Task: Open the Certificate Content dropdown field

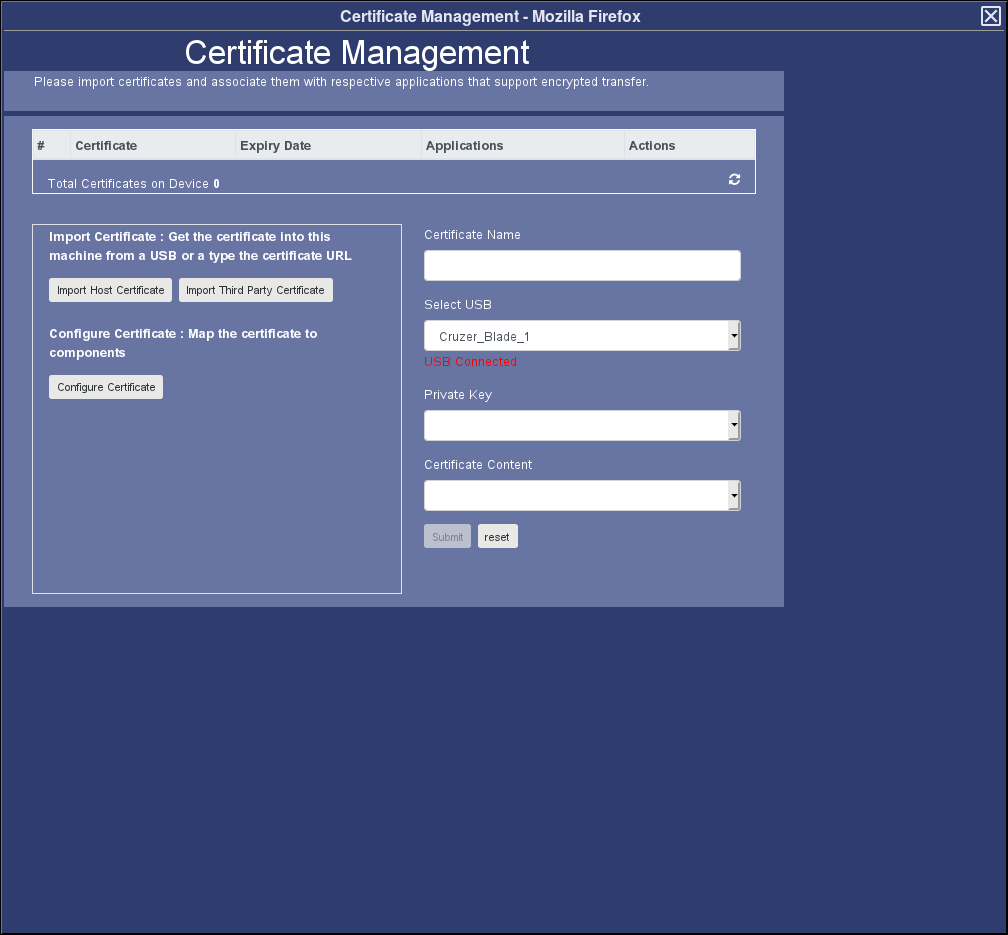Action: point(576,496)
